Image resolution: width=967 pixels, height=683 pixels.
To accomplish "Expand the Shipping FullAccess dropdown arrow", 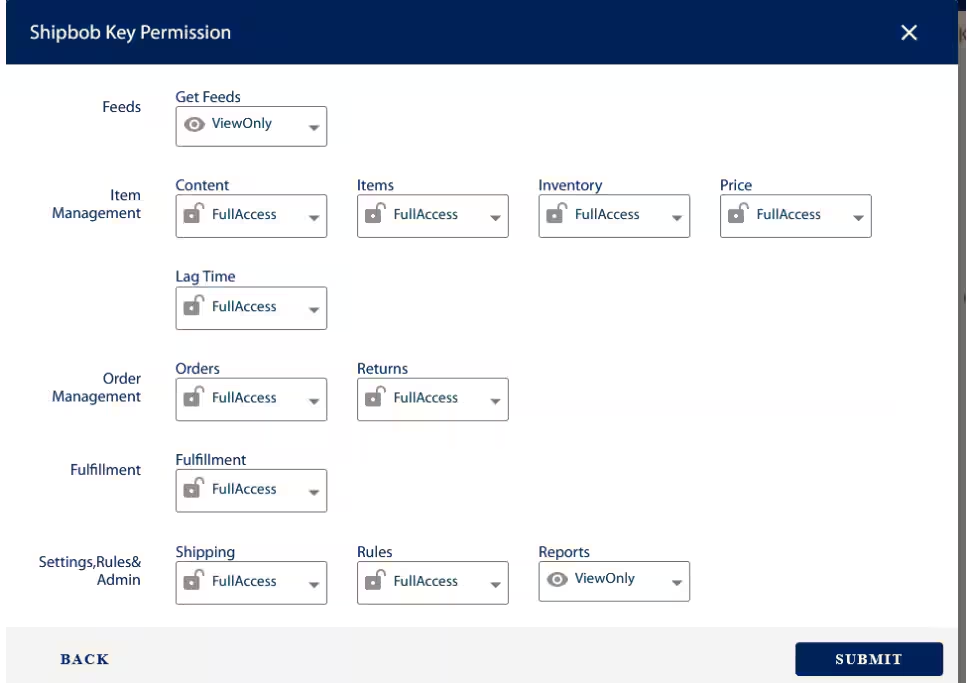I will pos(314,583).
